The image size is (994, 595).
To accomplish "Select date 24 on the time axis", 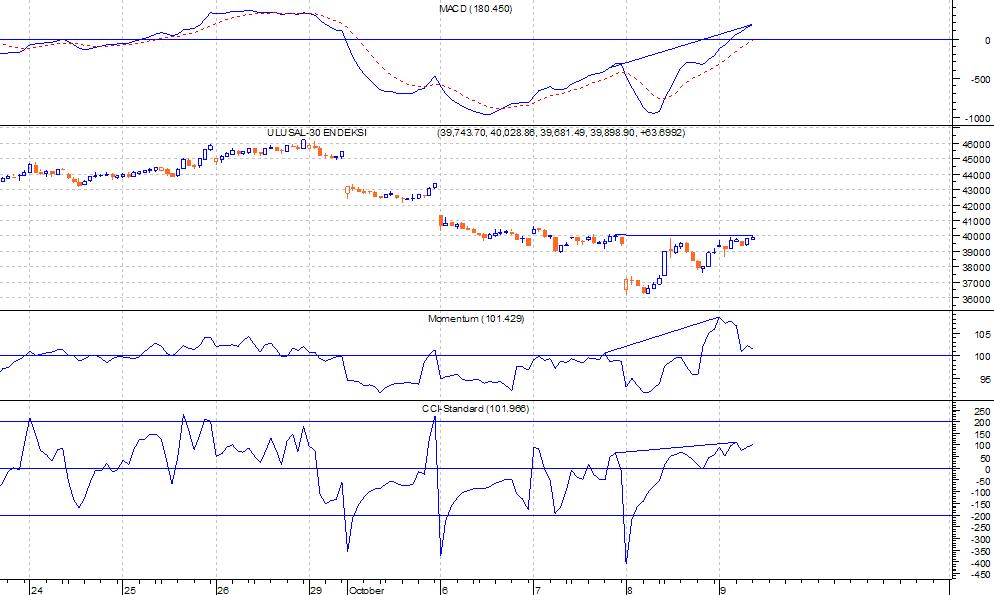I will pyautogui.click(x=37, y=590).
